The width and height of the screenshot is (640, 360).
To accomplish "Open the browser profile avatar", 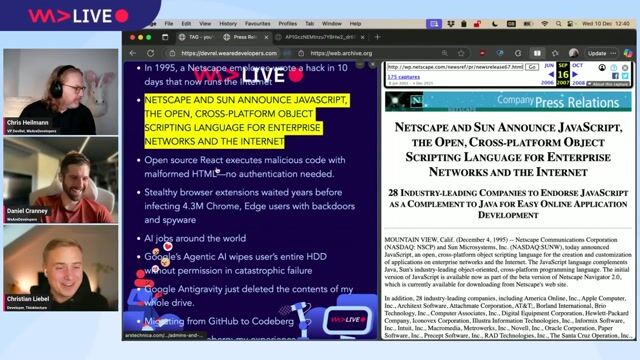I will pos(573,53).
